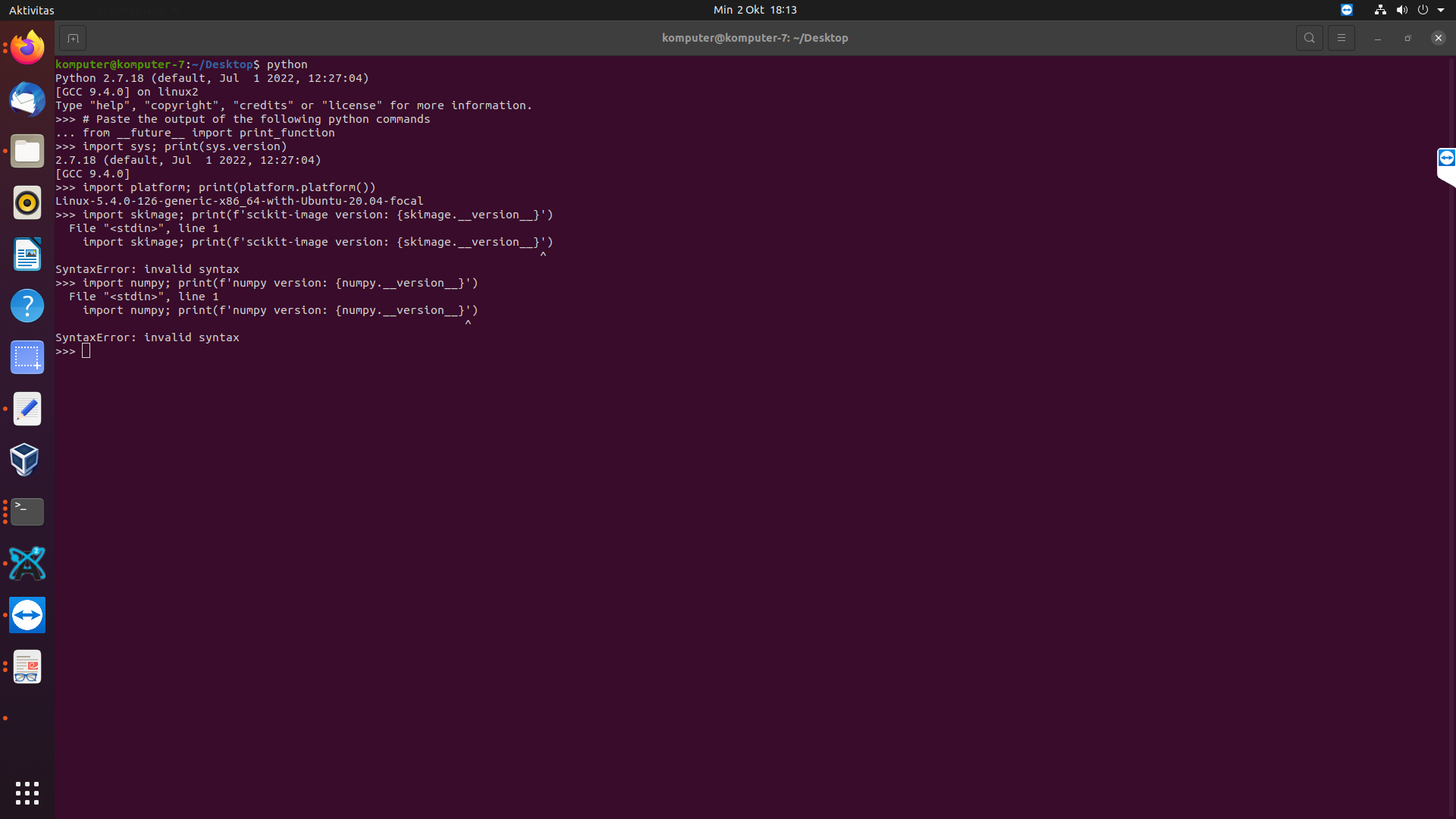Click the clock showing Min 2 Okt
Image resolution: width=1456 pixels, height=819 pixels.
[x=755, y=10]
